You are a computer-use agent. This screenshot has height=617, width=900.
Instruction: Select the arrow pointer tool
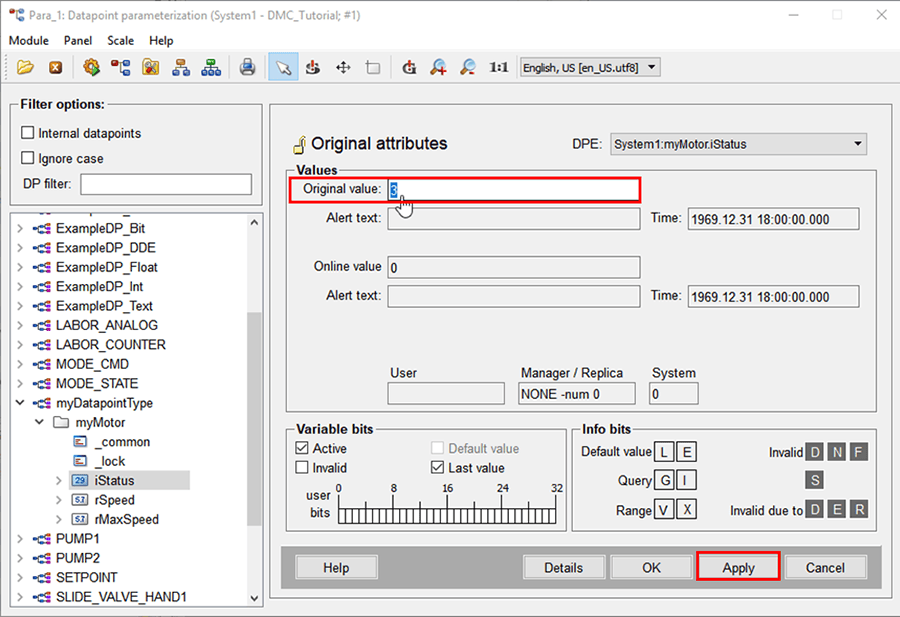(283, 68)
